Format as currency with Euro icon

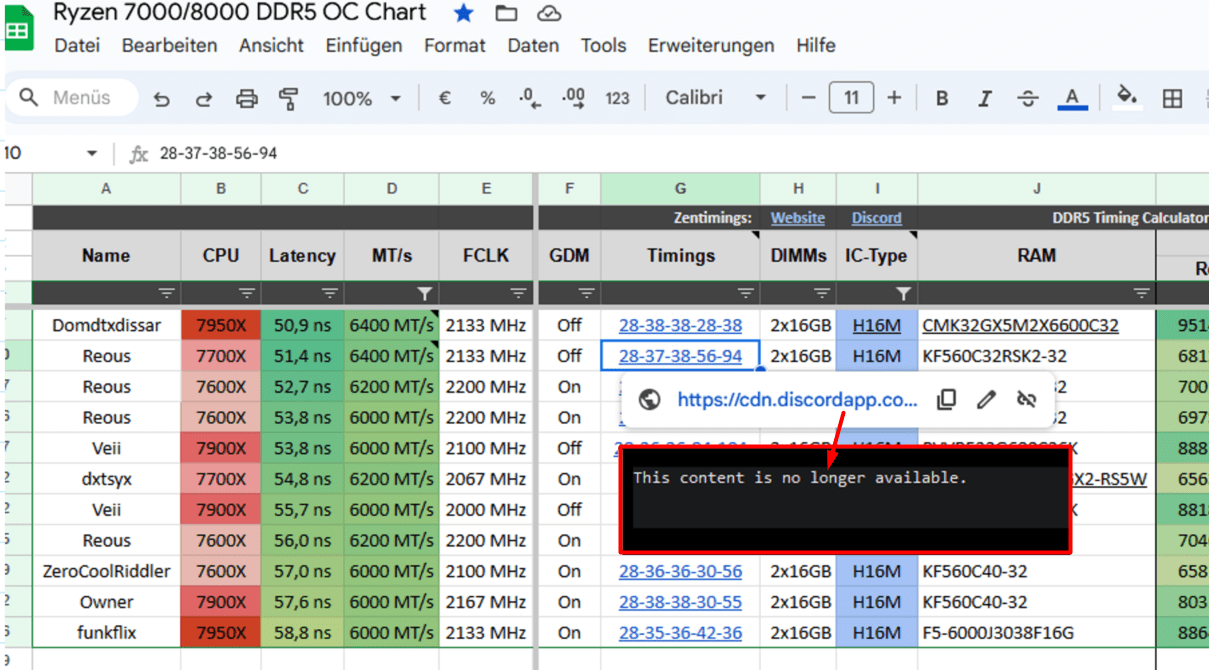(445, 98)
